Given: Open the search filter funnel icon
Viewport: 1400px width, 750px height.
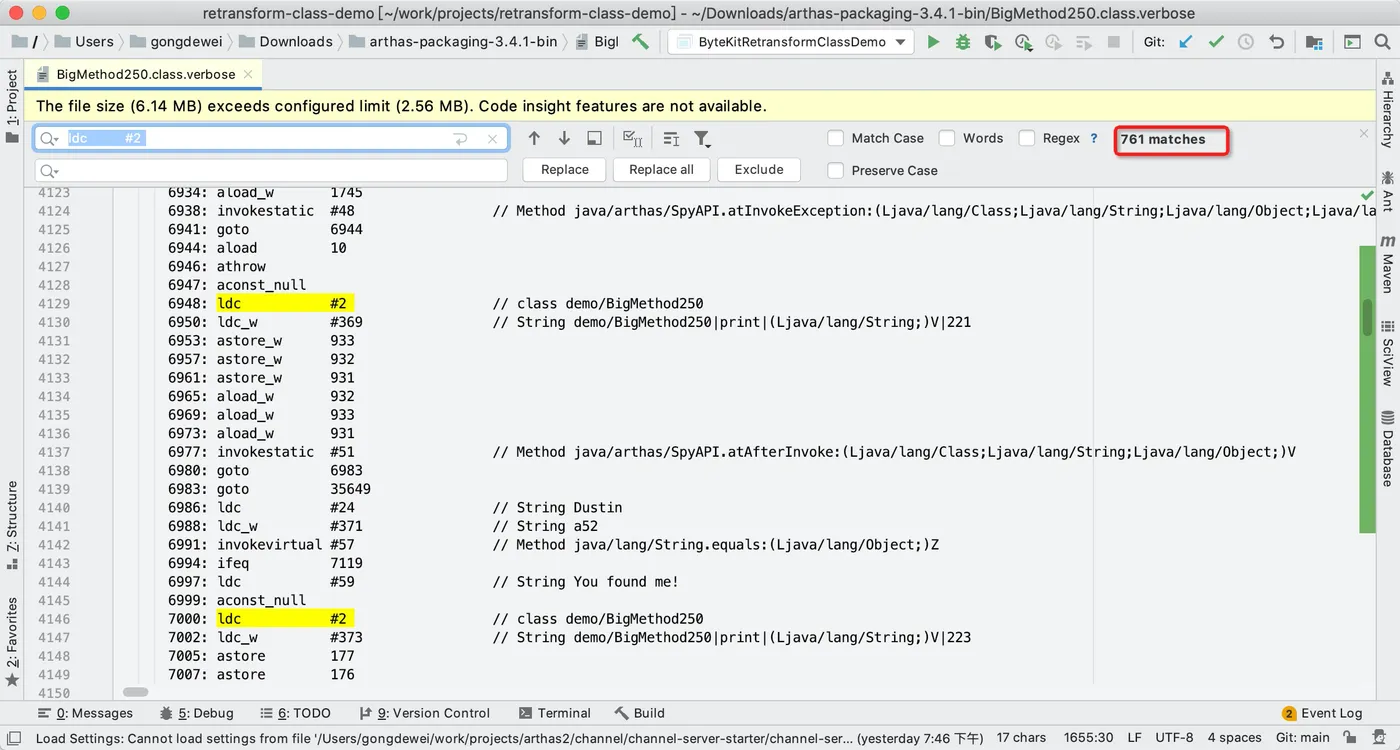Looking at the screenshot, I should pos(702,139).
